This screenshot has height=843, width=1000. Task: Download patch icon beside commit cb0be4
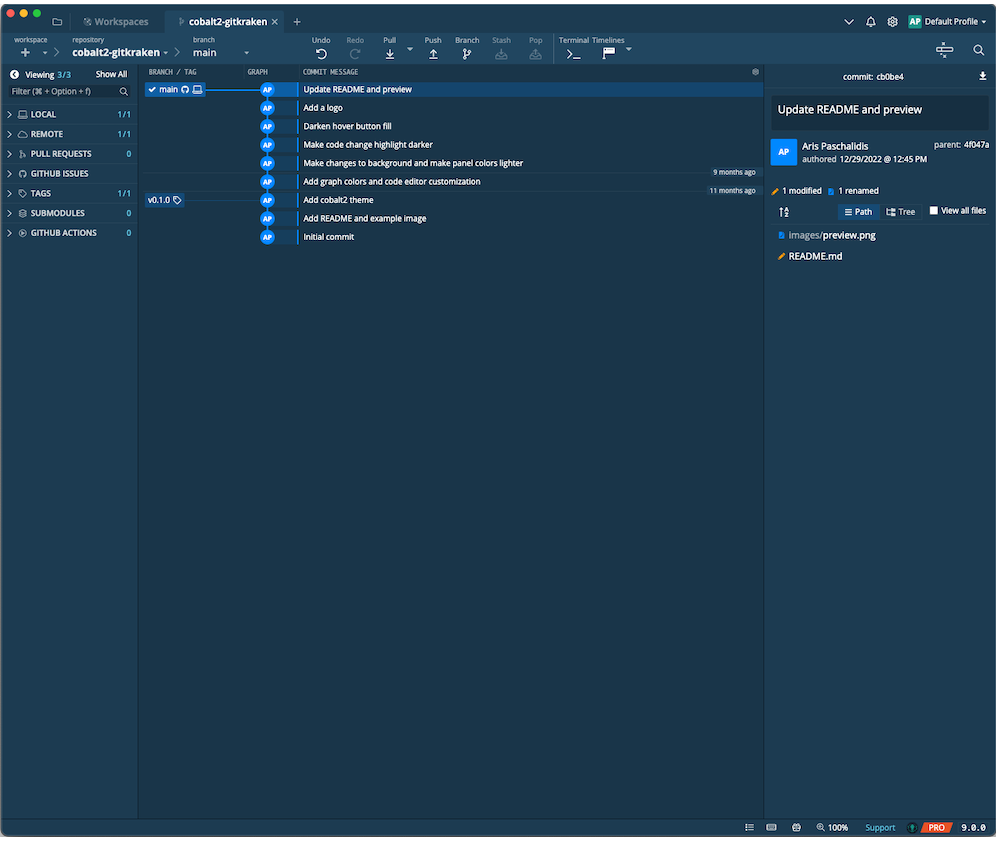(x=985, y=77)
